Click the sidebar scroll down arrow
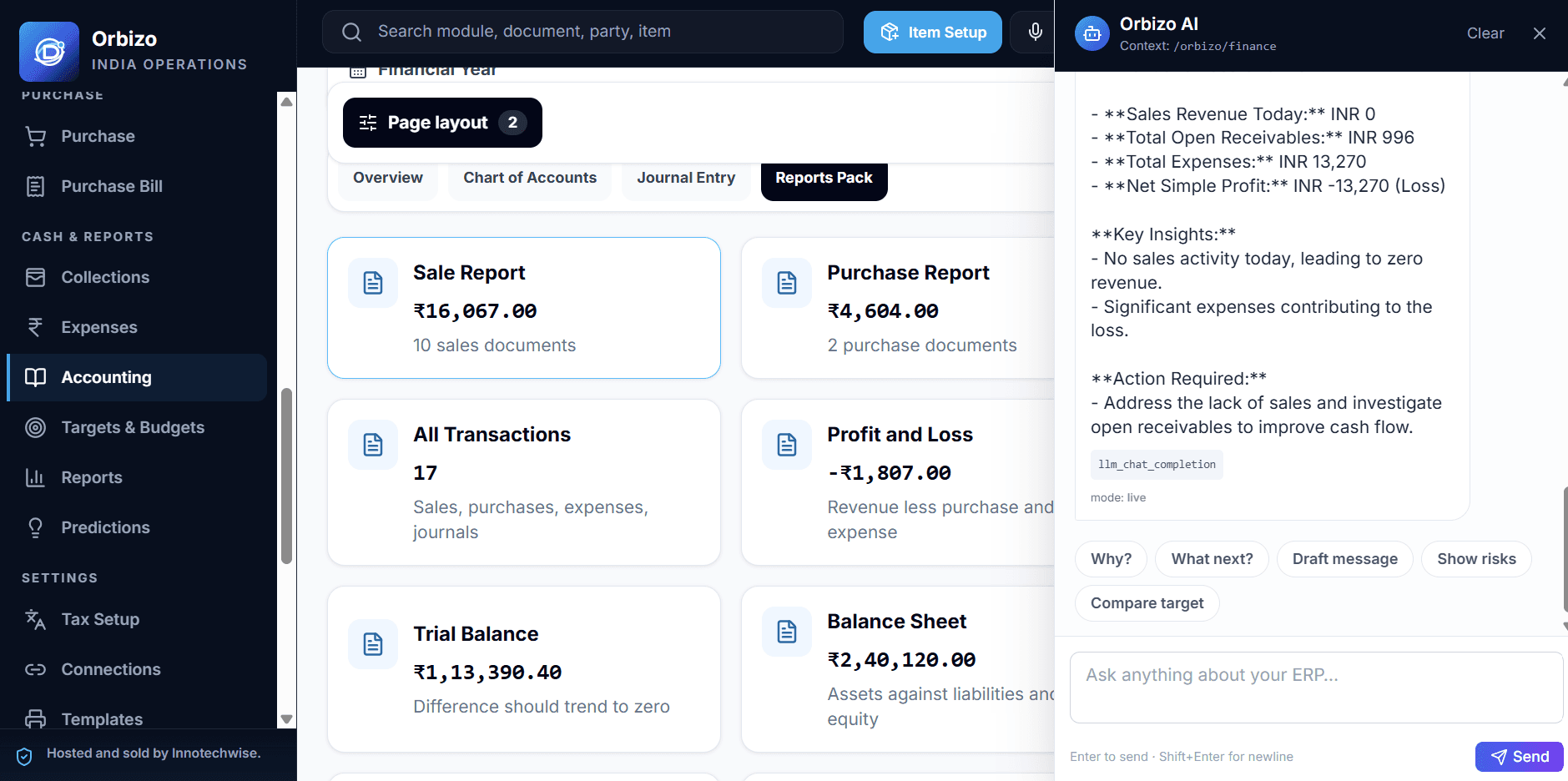 point(286,718)
